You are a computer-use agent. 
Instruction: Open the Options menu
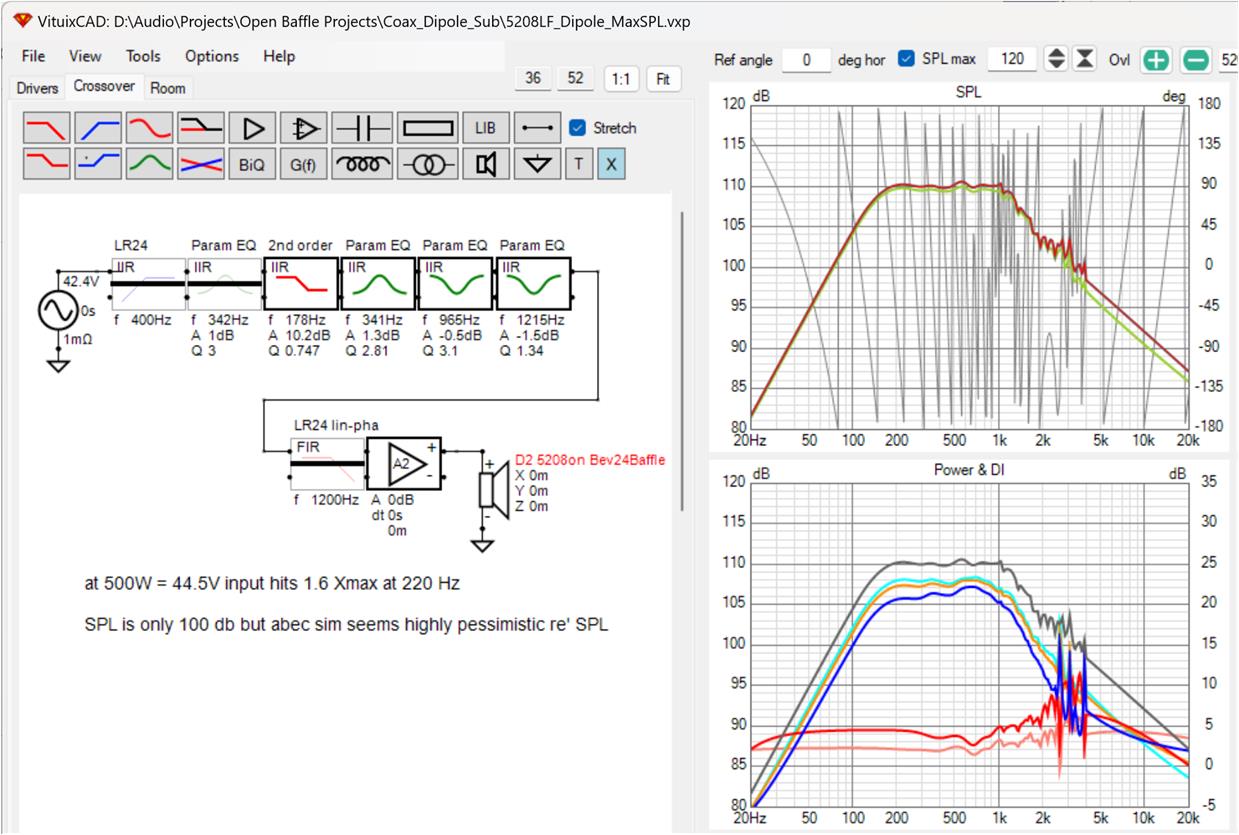212,56
